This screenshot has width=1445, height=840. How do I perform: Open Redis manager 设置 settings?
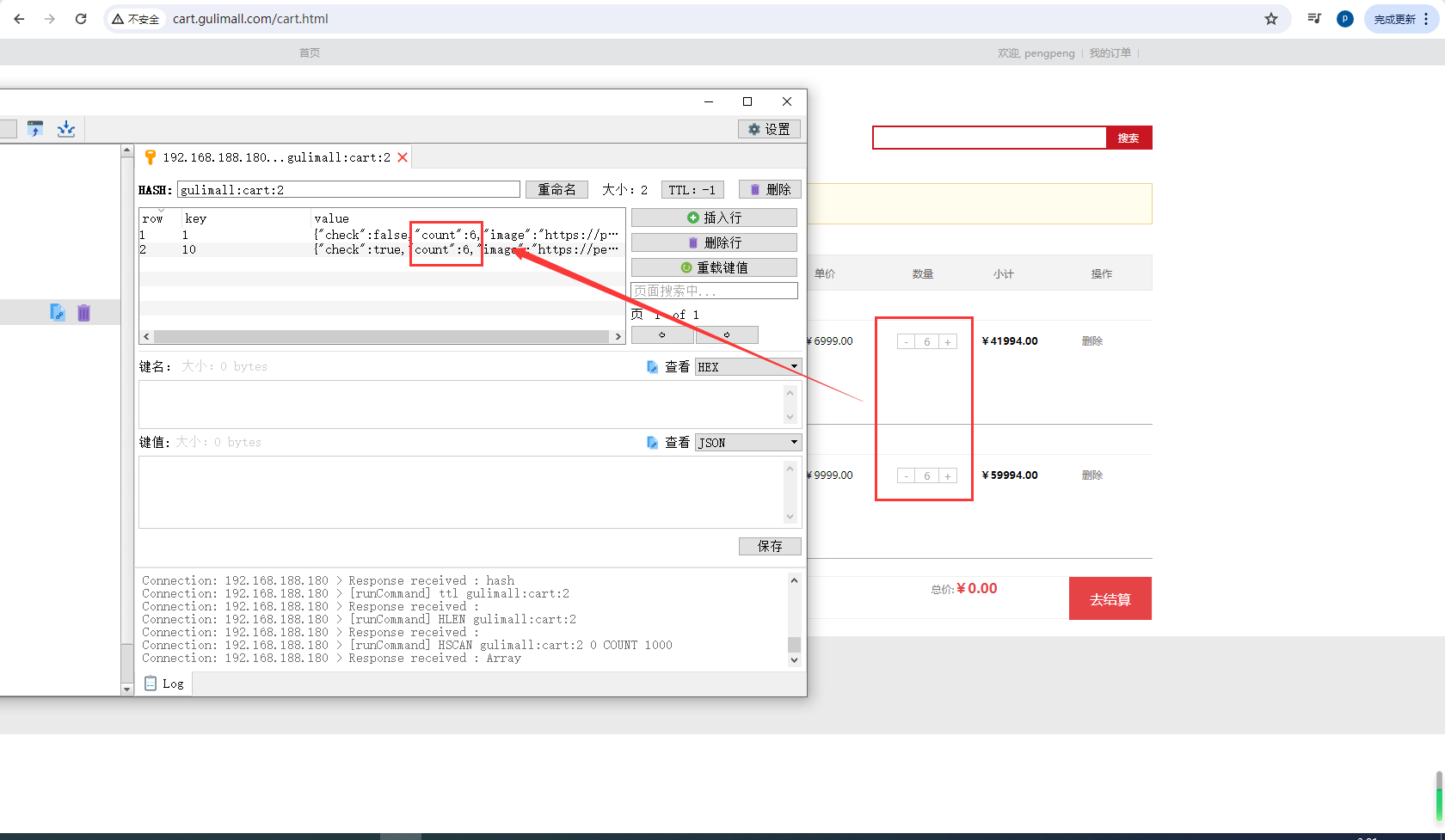pyautogui.click(x=769, y=129)
